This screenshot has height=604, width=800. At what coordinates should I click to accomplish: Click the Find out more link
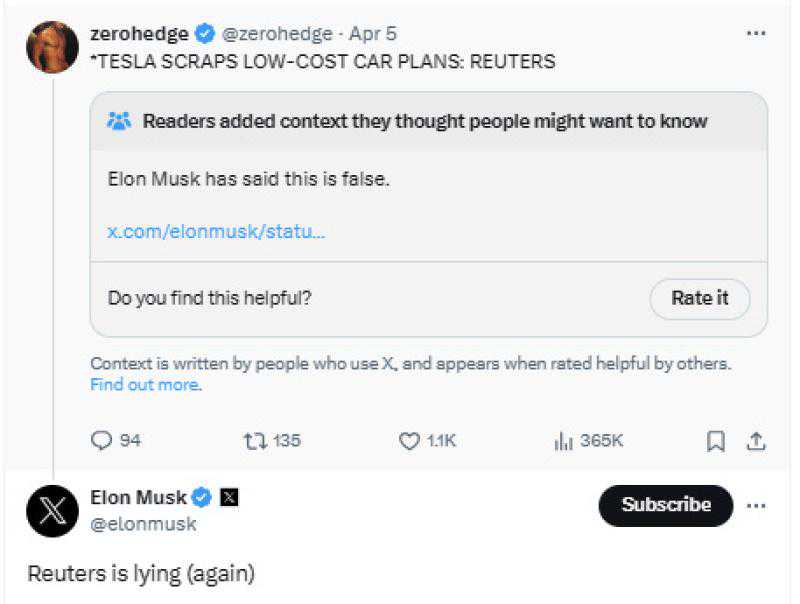(146, 384)
